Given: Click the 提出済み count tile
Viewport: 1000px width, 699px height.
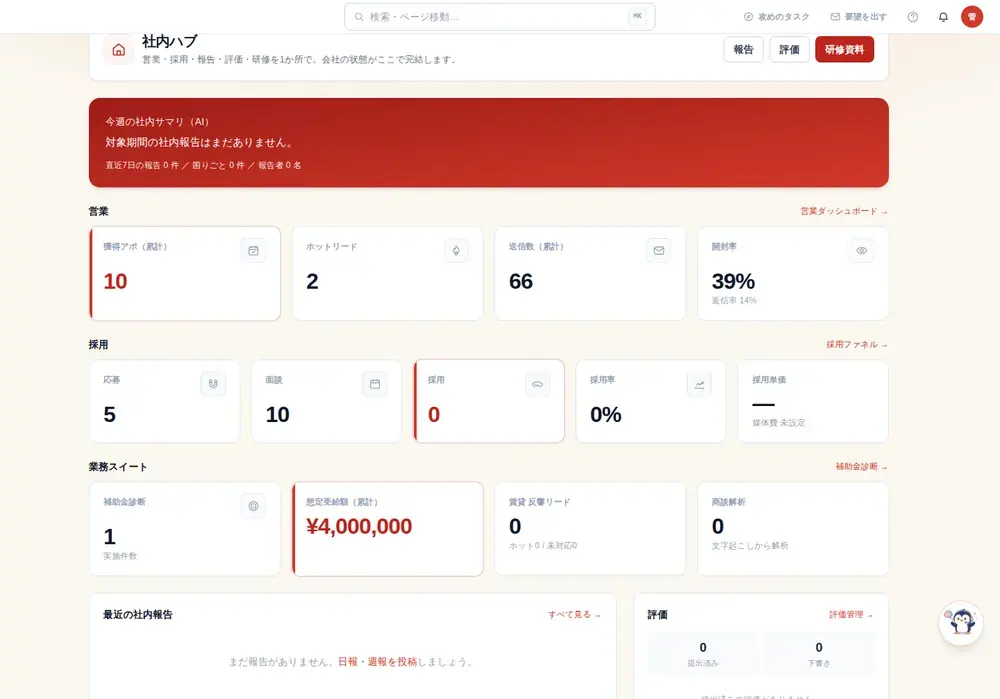Looking at the screenshot, I should (x=703, y=654).
